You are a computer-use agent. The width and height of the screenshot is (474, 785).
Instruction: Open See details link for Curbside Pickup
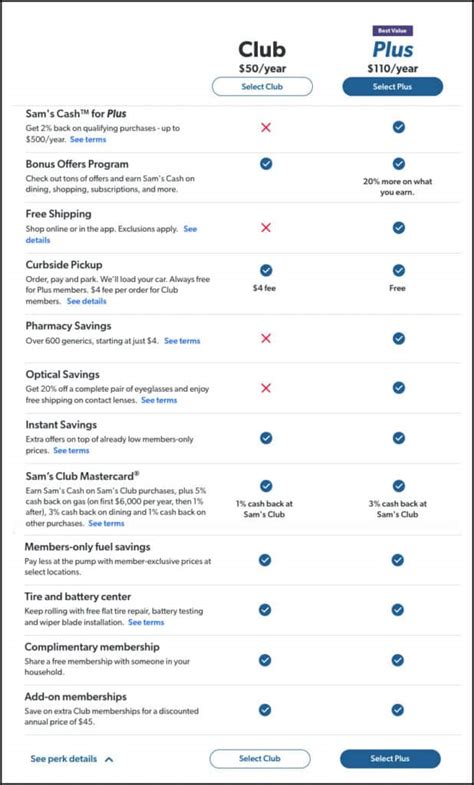(87, 301)
